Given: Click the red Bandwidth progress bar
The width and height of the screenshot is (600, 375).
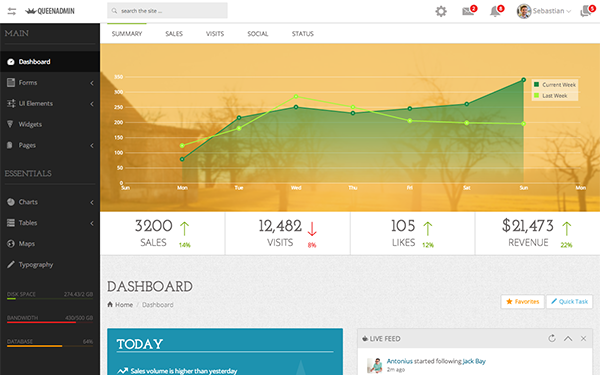Looking at the screenshot, I should click(50, 322).
